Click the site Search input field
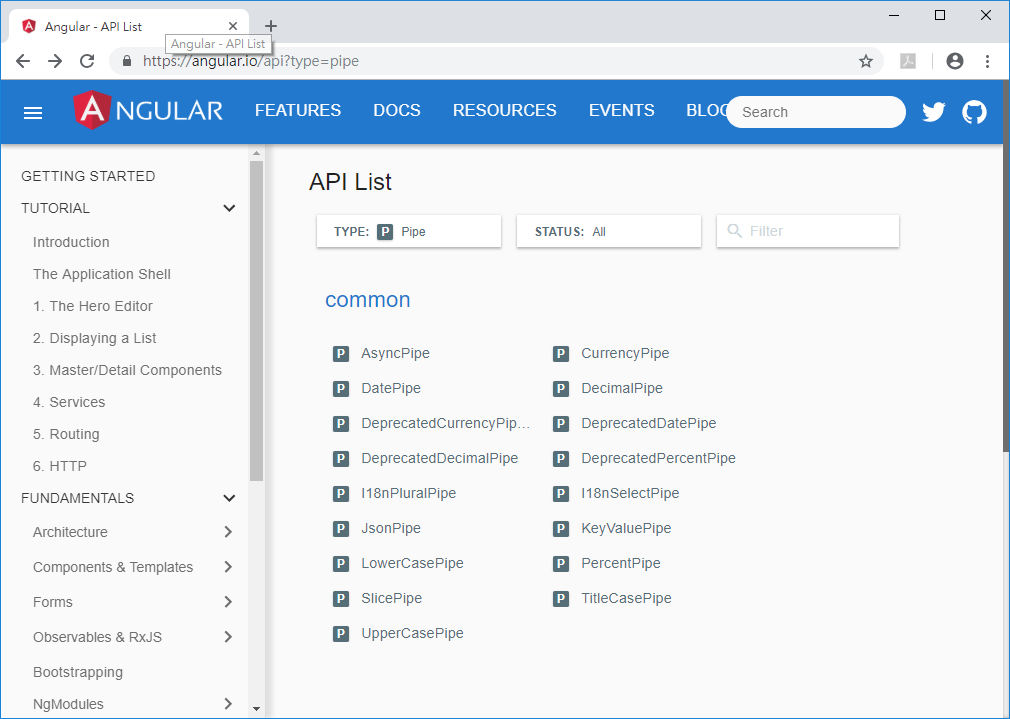This screenshot has width=1010, height=719. [x=815, y=112]
